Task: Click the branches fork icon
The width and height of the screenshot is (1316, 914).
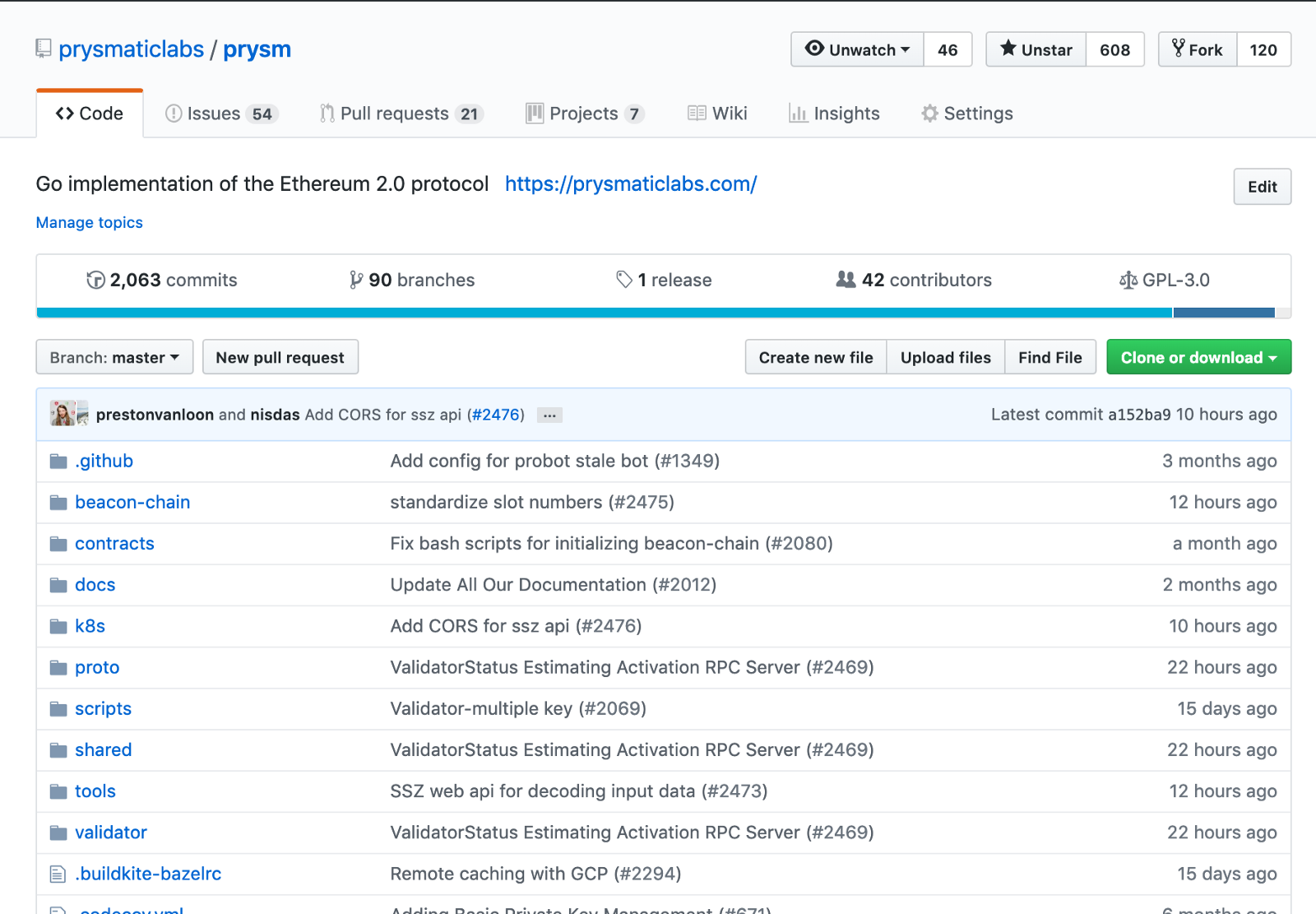Action: [355, 281]
